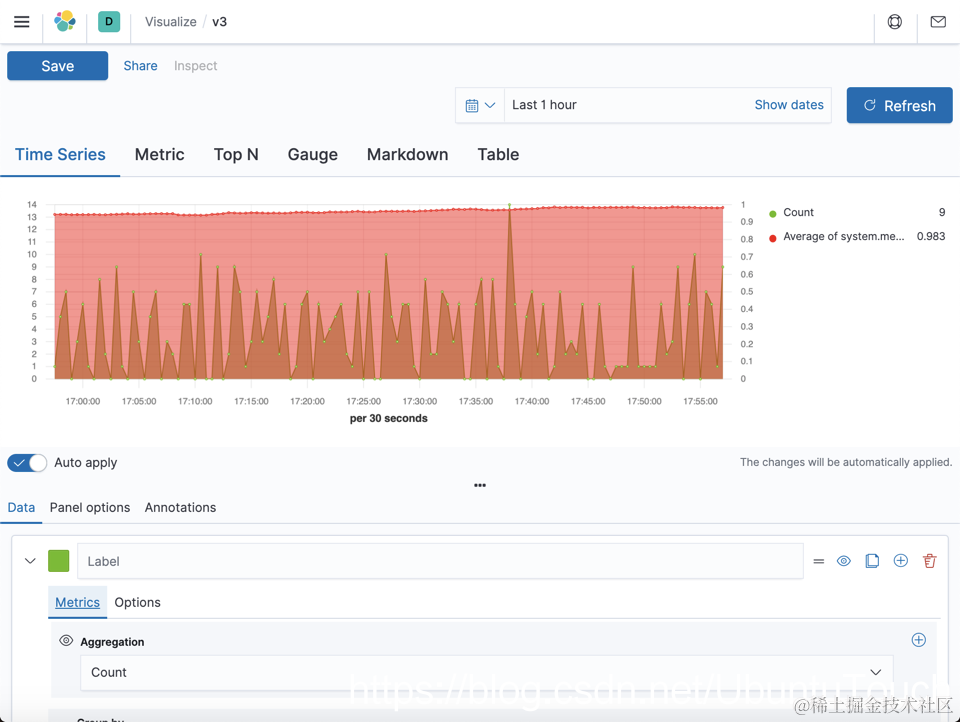
Task: Clone the series with copy icon
Action: [x=872, y=561]
